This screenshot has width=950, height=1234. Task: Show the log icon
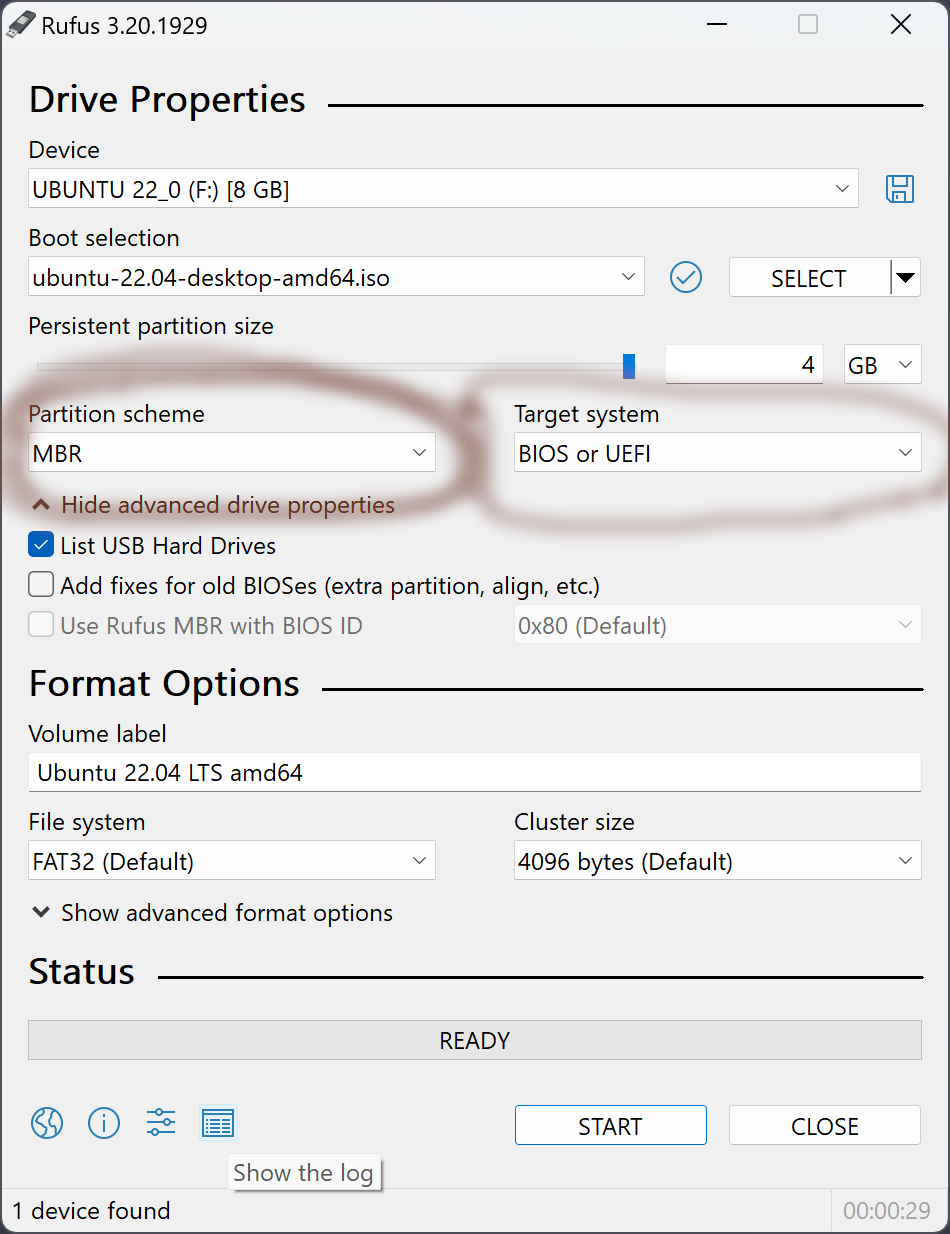click(x=218, y=1123)
